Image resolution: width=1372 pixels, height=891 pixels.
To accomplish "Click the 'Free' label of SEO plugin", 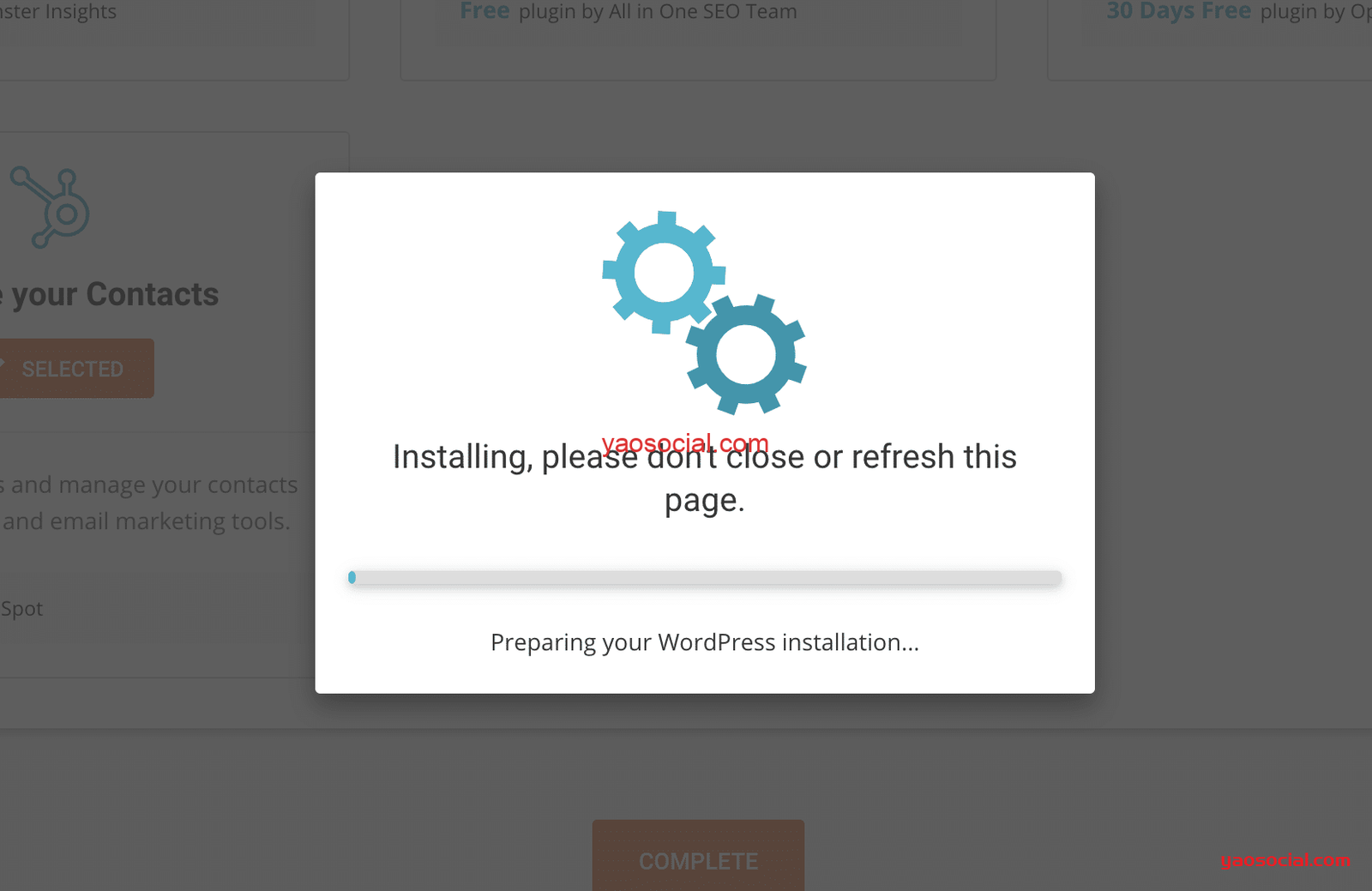I will click(484, 11).
